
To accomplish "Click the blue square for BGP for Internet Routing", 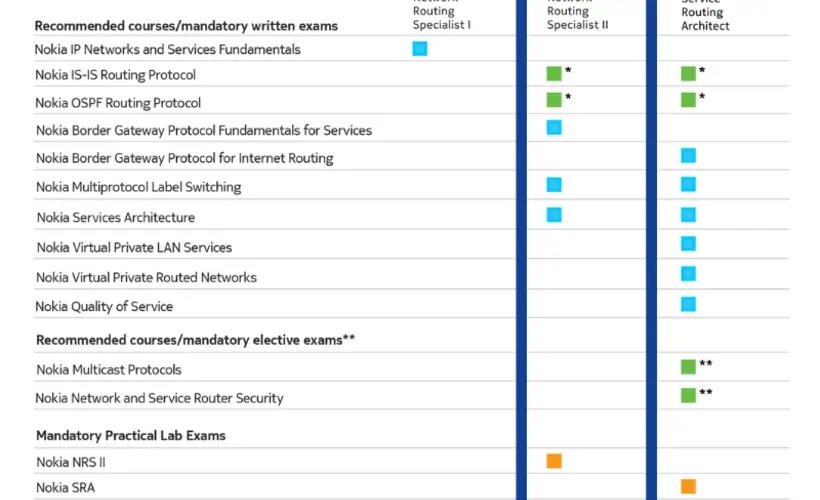I will [x=688, y=155].
